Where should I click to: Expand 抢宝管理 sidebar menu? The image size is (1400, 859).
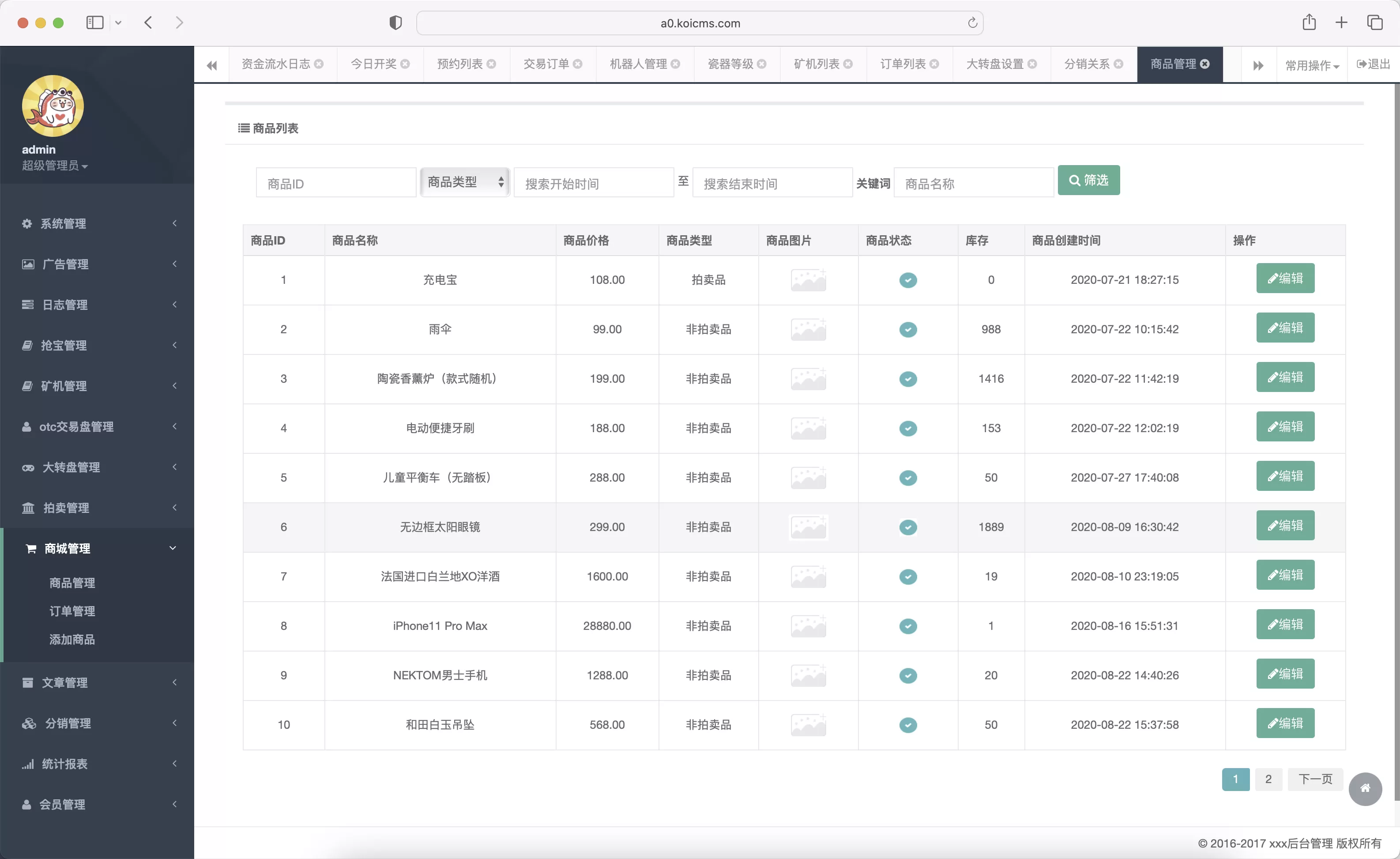(97, 346)
